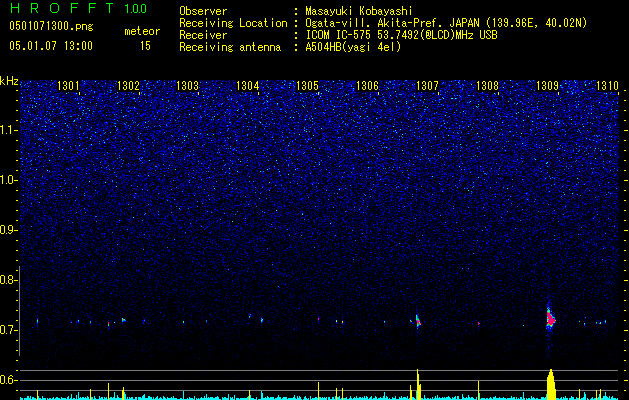Click the 1304 time marker

click(x=248, y=86)
